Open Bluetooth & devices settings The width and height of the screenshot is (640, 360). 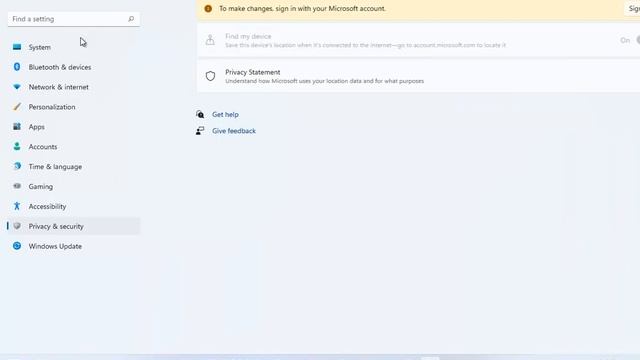pyautogui.click(x=73, y=67)
